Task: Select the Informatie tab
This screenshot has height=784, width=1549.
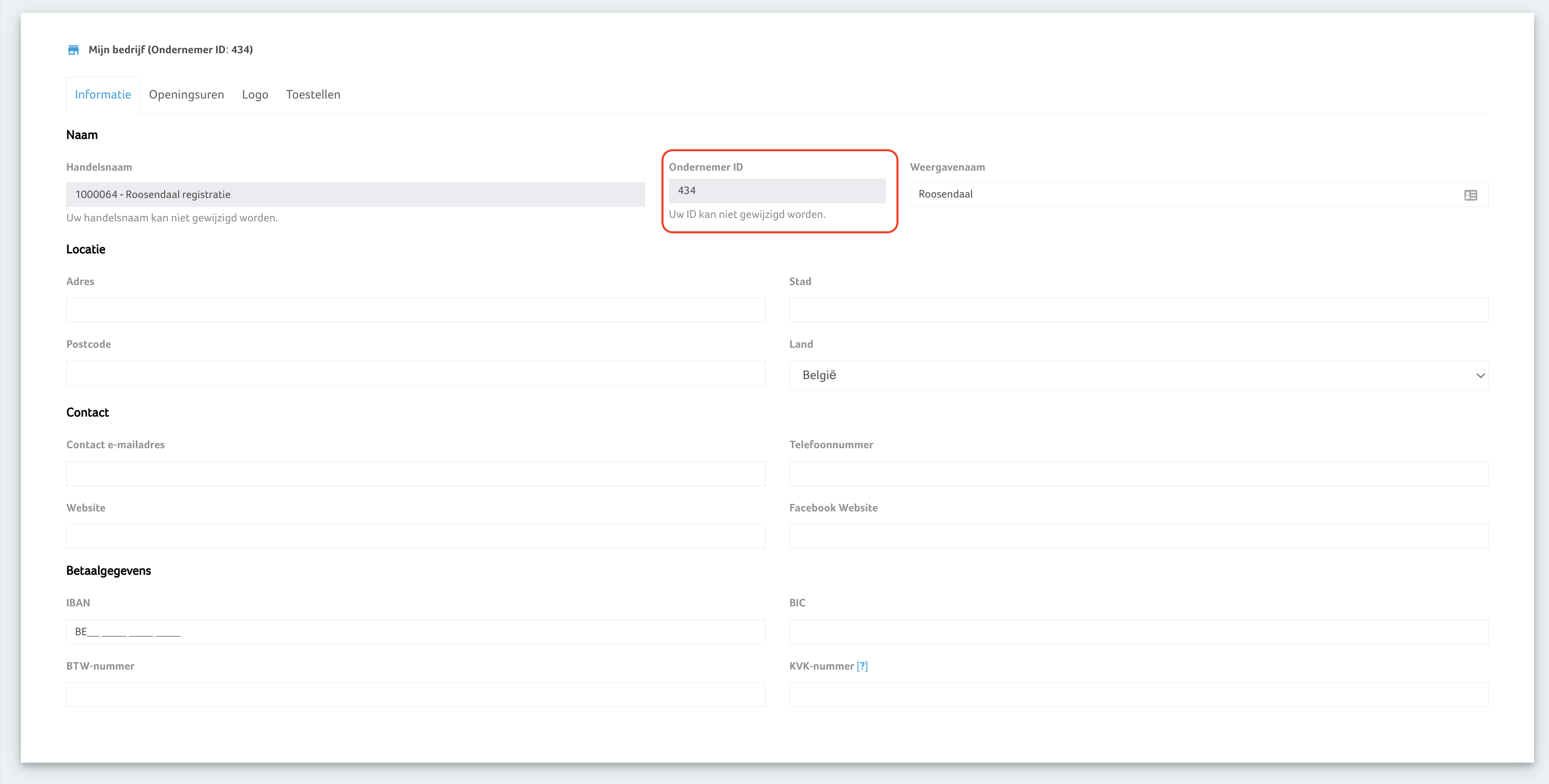Action: (x=103, y=95)
